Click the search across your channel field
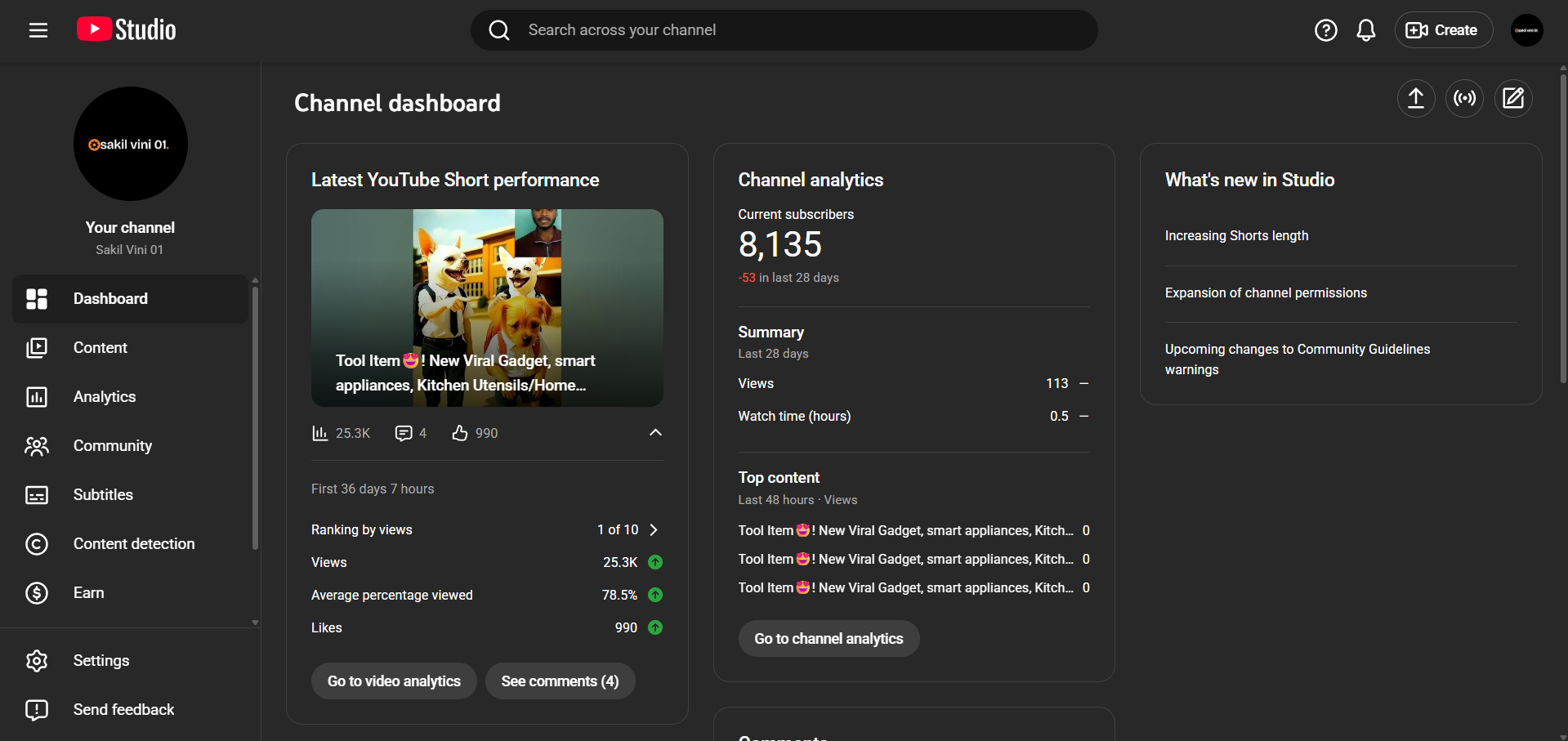 784,30
